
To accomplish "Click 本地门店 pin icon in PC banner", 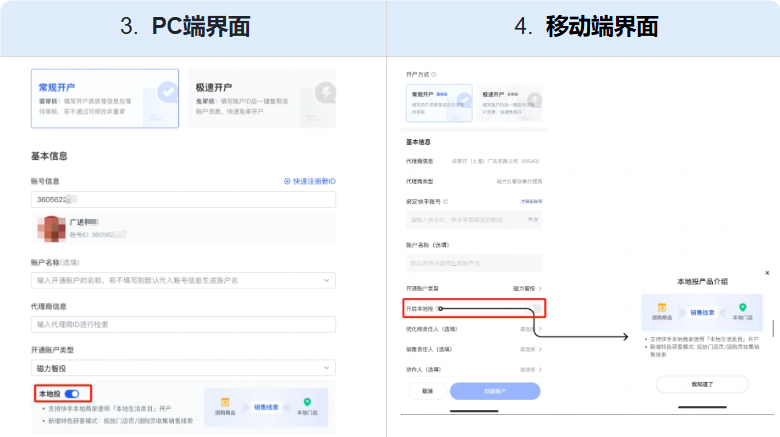I will 307,402.
